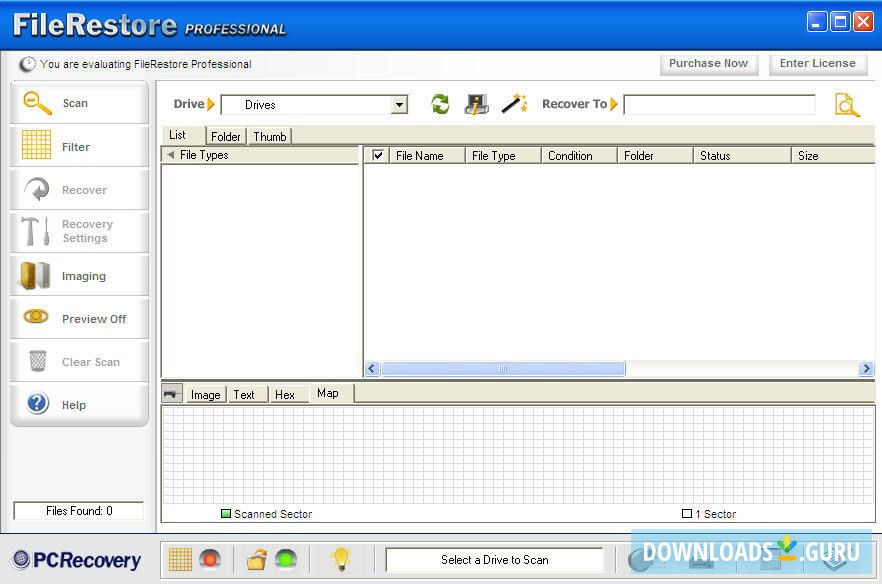Image resolution: width=882 pixels, height=584 pixels.
Task: Click the Enter License button
Action: (x=817, y=63)
